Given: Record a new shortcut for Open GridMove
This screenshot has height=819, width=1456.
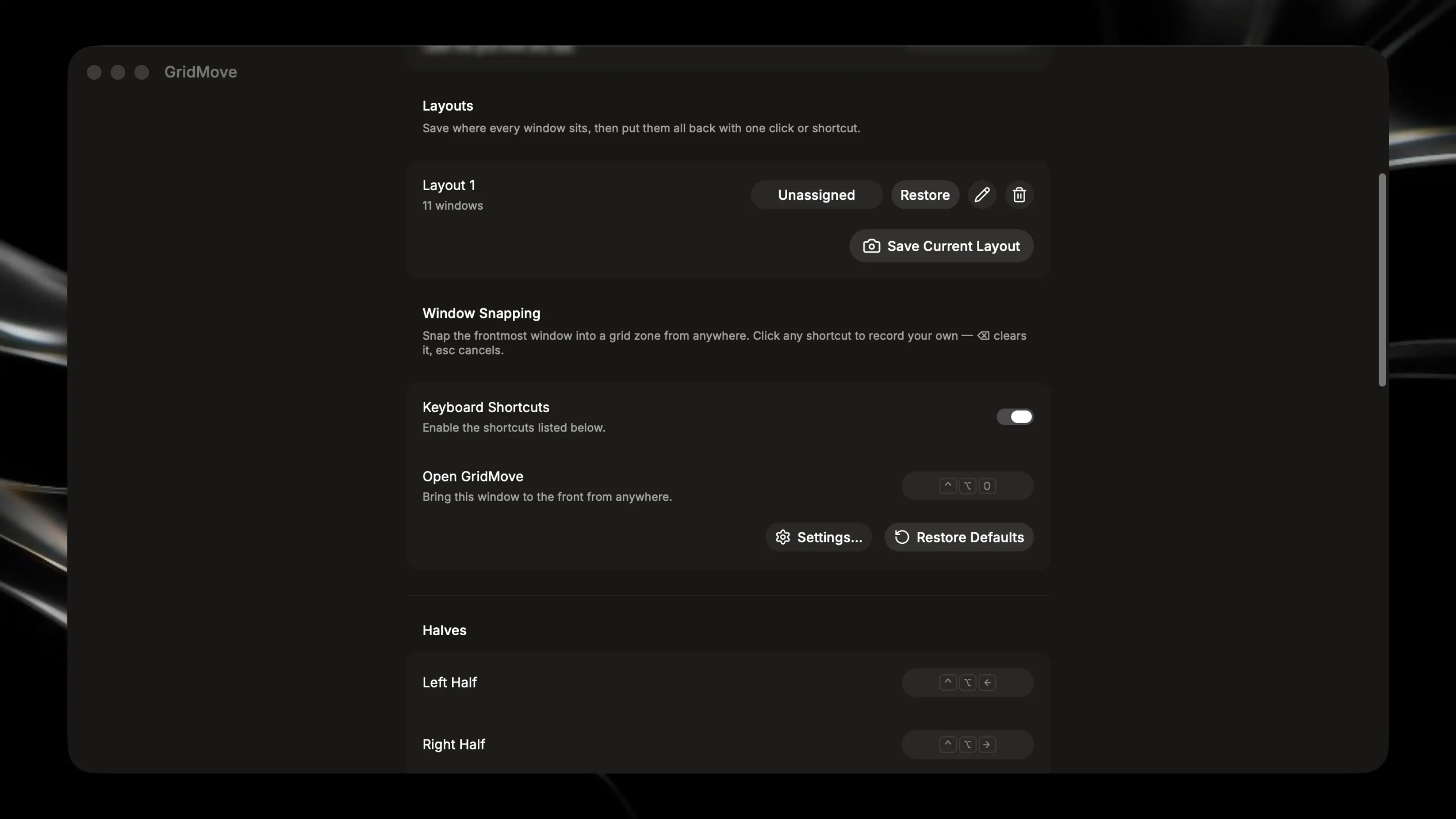Looking at the screenshot, I should coord(967,486).
